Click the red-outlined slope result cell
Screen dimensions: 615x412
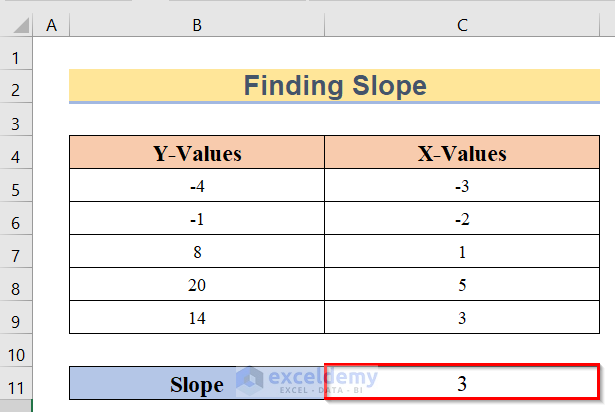point(462,383)
